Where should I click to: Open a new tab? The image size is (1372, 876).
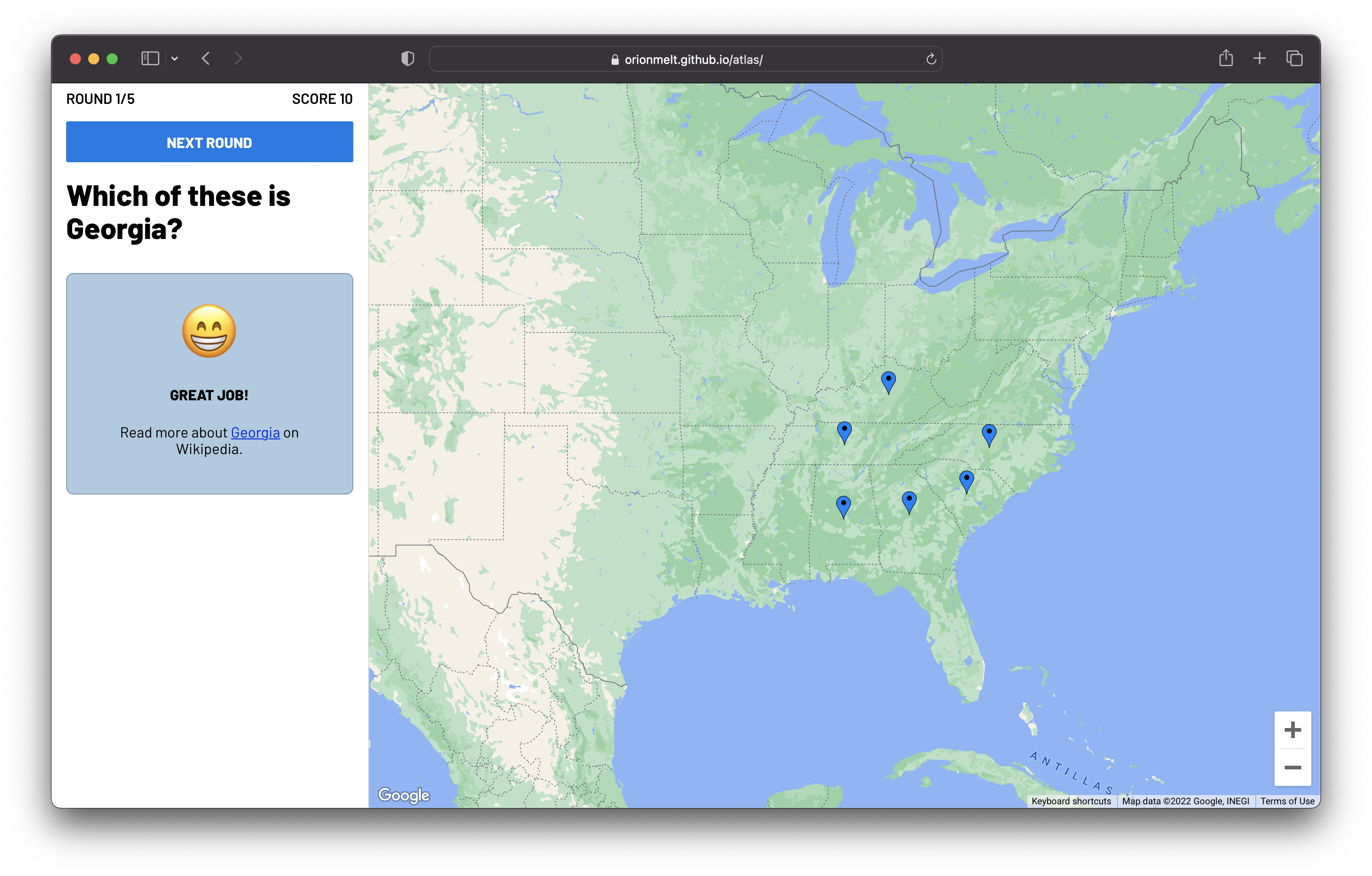point(1259,59)
